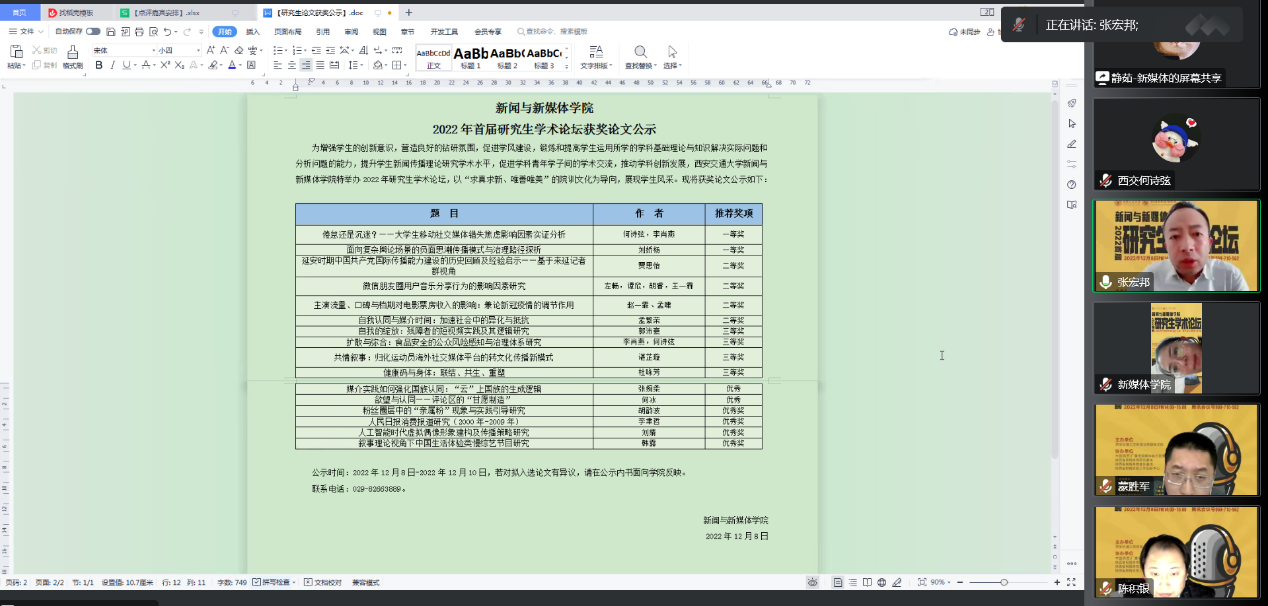Screen dimensions: 1268x606
Task: Toggle bold formatting in the ribbon
Action: tap(99, 65)
